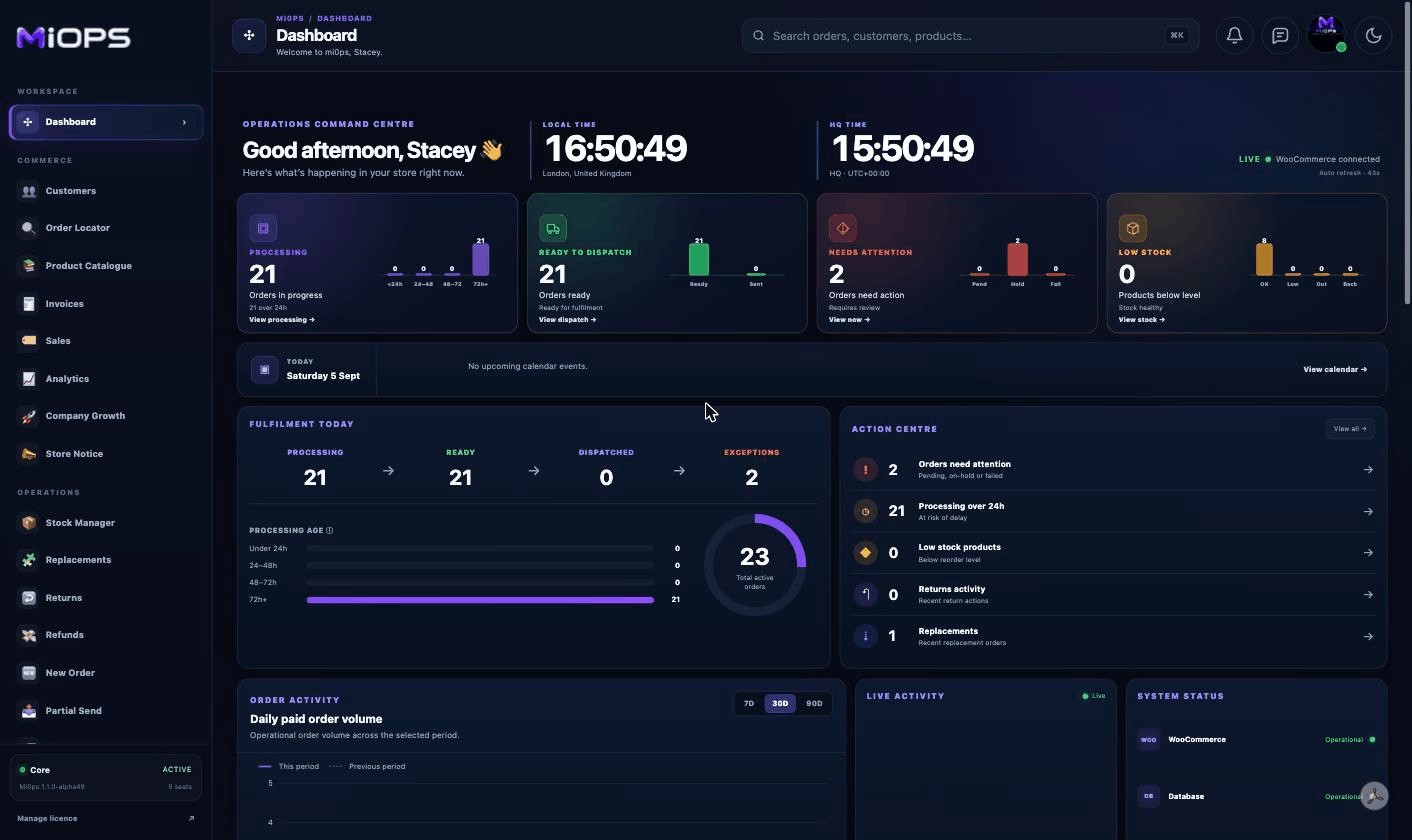
Task: Open Analytics in the sidebar
Action: 106,379
